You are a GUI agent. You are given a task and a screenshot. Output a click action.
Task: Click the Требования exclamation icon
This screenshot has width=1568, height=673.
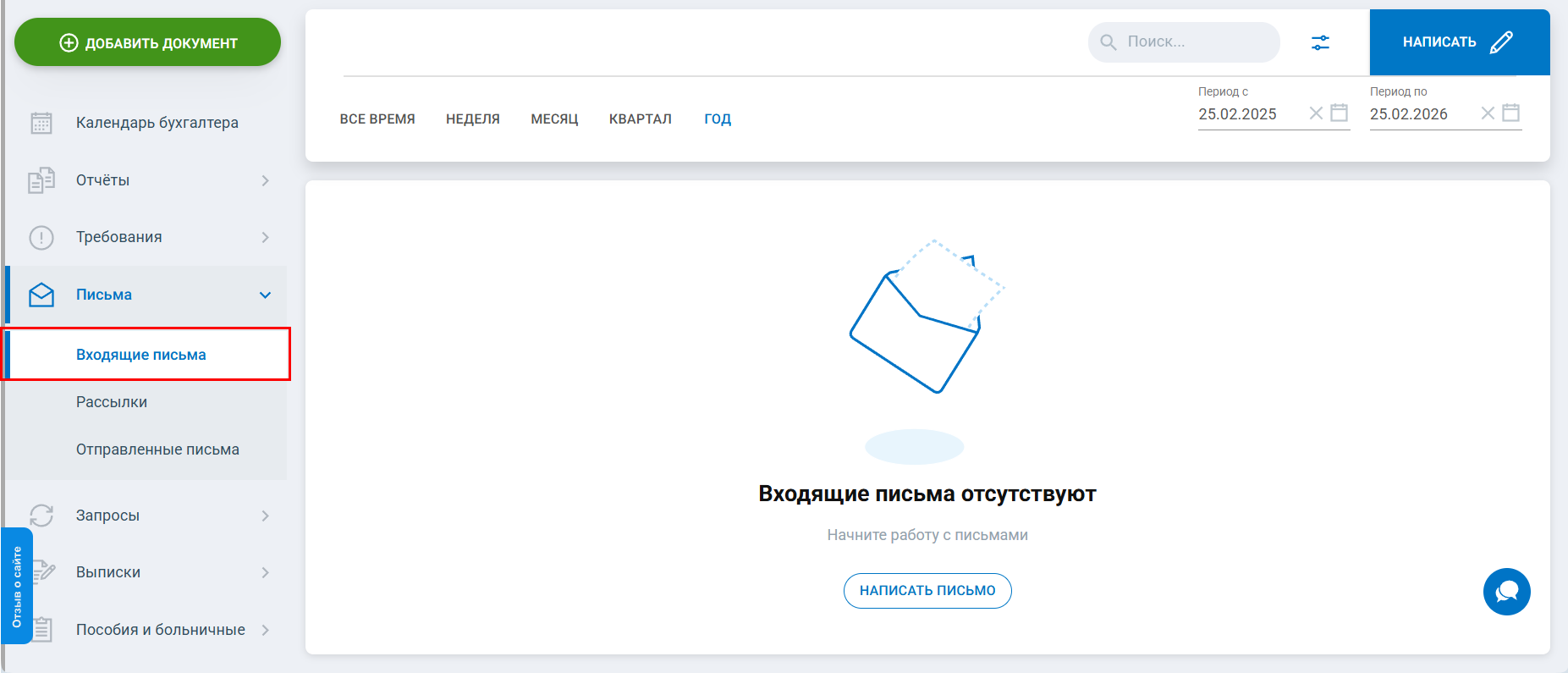41,237
